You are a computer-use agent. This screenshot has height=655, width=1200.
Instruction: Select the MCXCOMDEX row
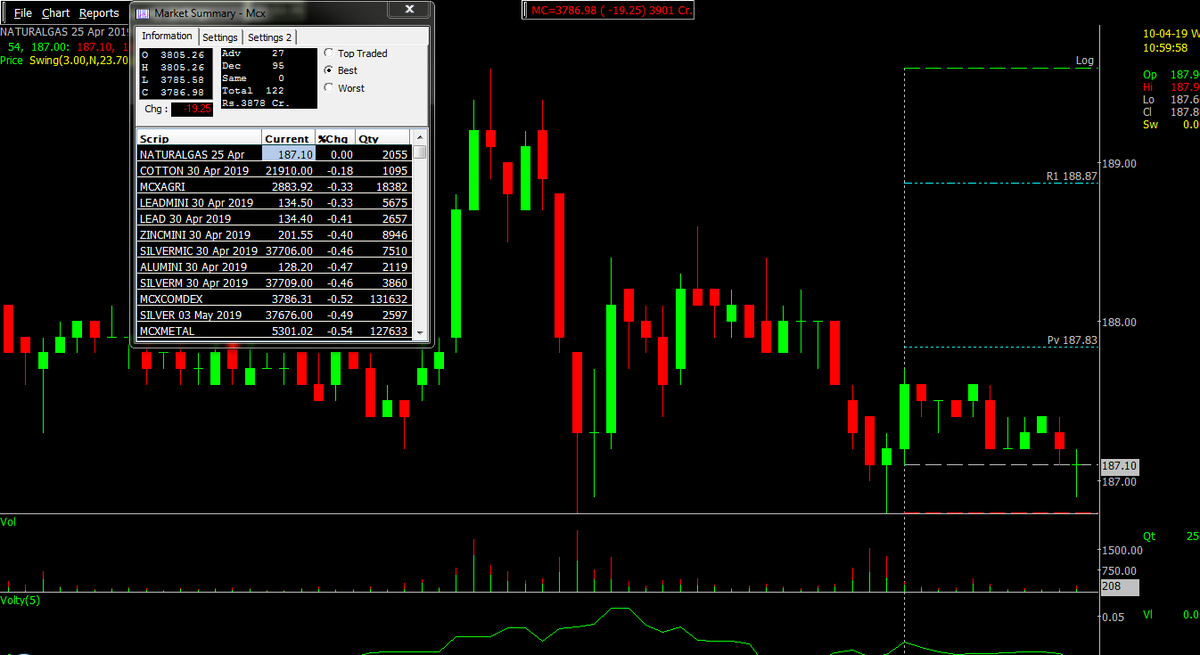pyautogui.click(x=274, y=299)
